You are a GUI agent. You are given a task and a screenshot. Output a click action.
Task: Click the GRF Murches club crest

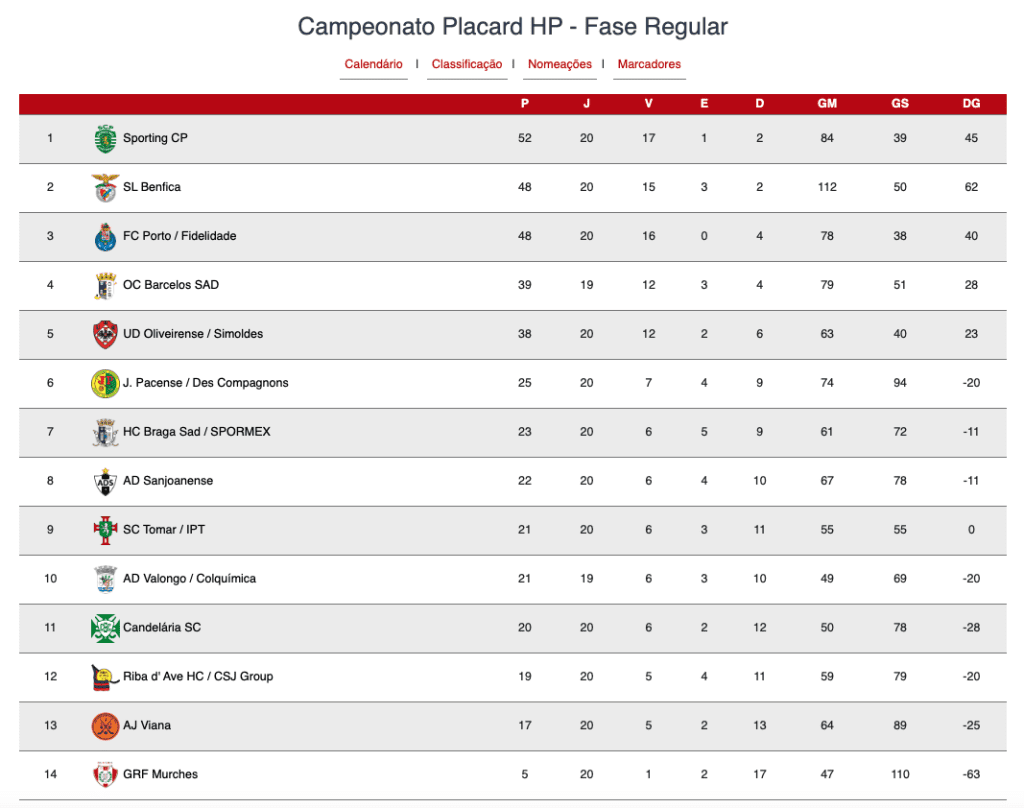[x=105, y=775]
